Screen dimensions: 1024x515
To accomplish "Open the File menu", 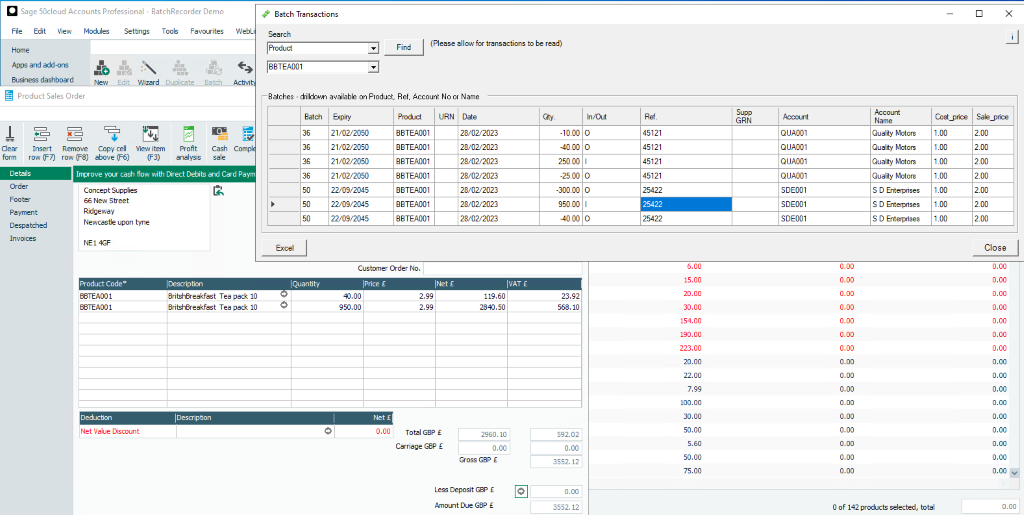I will tap(17, 31).
